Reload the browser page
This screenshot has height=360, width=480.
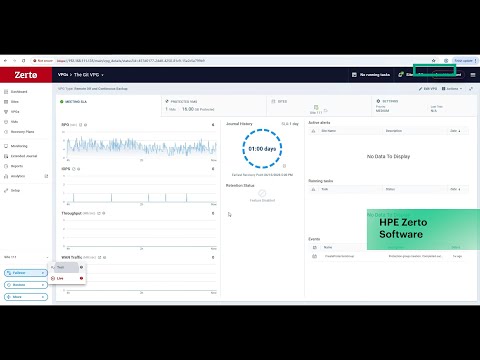(x=23, y=61)
